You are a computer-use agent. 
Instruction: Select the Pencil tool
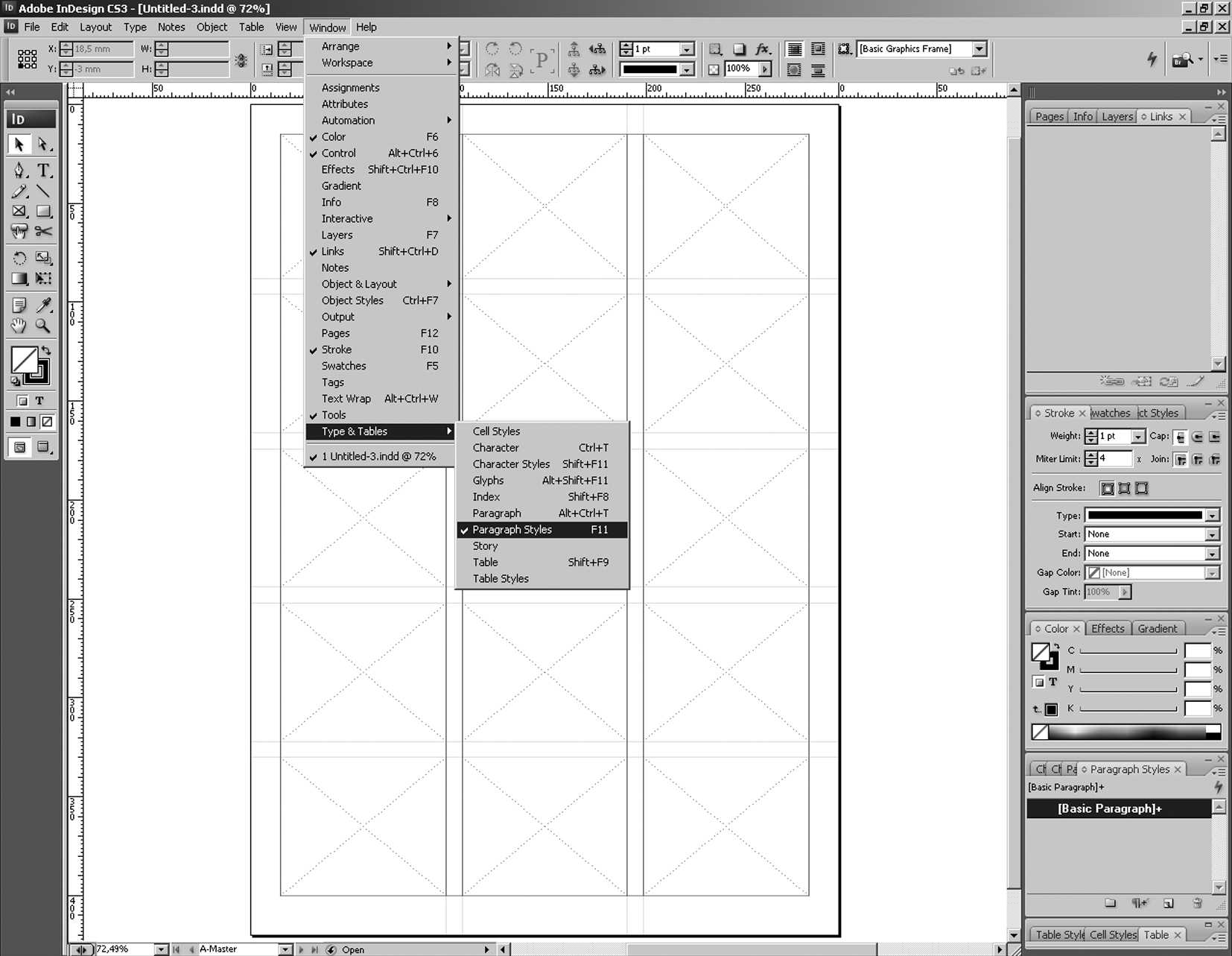point(19,191)
